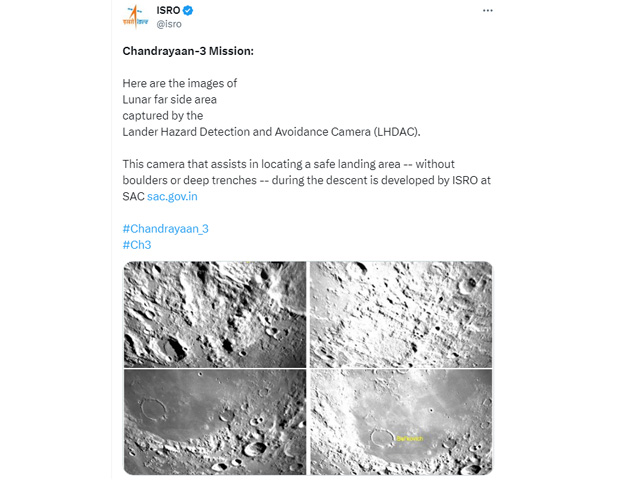Image resolution: width=640 pixels, height=480 pixels.
Task: Open the @isro handle link
Action: [x=169, y=24]
